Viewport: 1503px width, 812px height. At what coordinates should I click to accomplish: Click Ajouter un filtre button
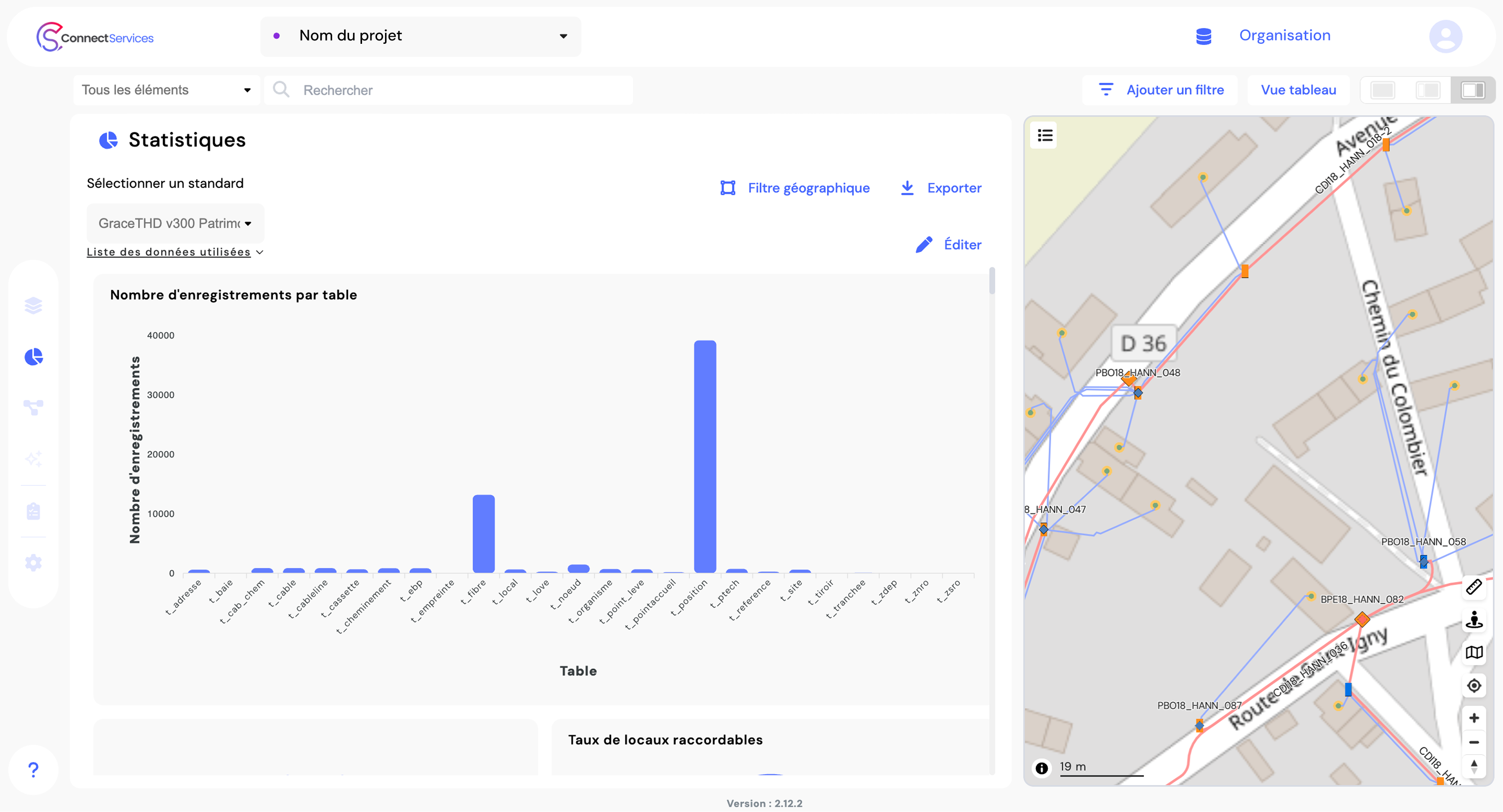coord(1160,91)
